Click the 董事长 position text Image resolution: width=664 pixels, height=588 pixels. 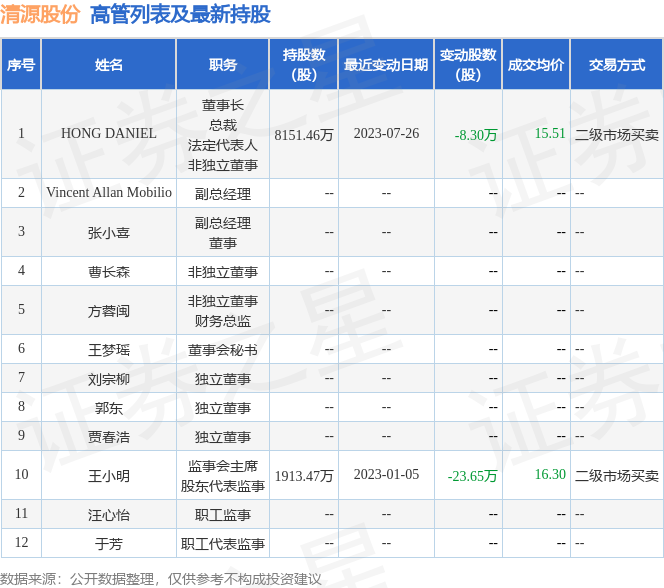pos(223,105)
